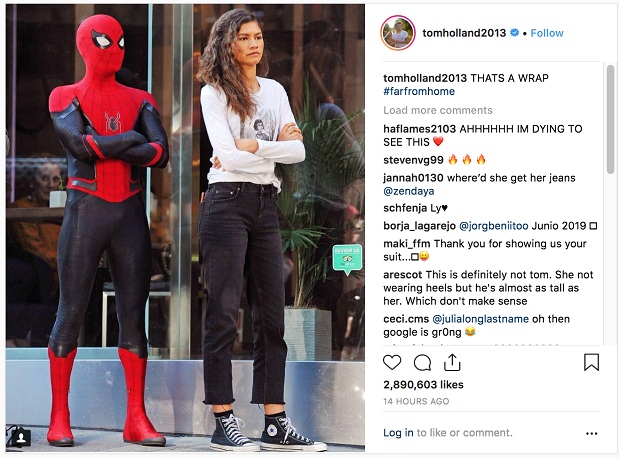
Task: Open the tomholland2013 username in header
Action: tap(464, 33)
